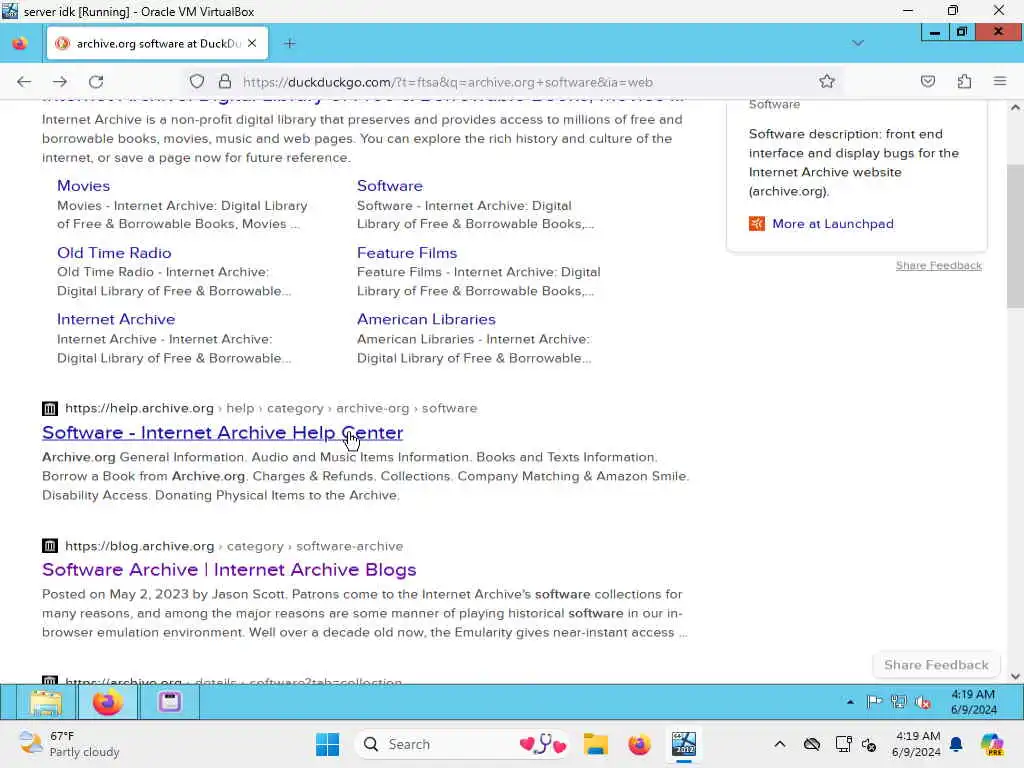Click the Launchpad orange icon

pos(757,224)
